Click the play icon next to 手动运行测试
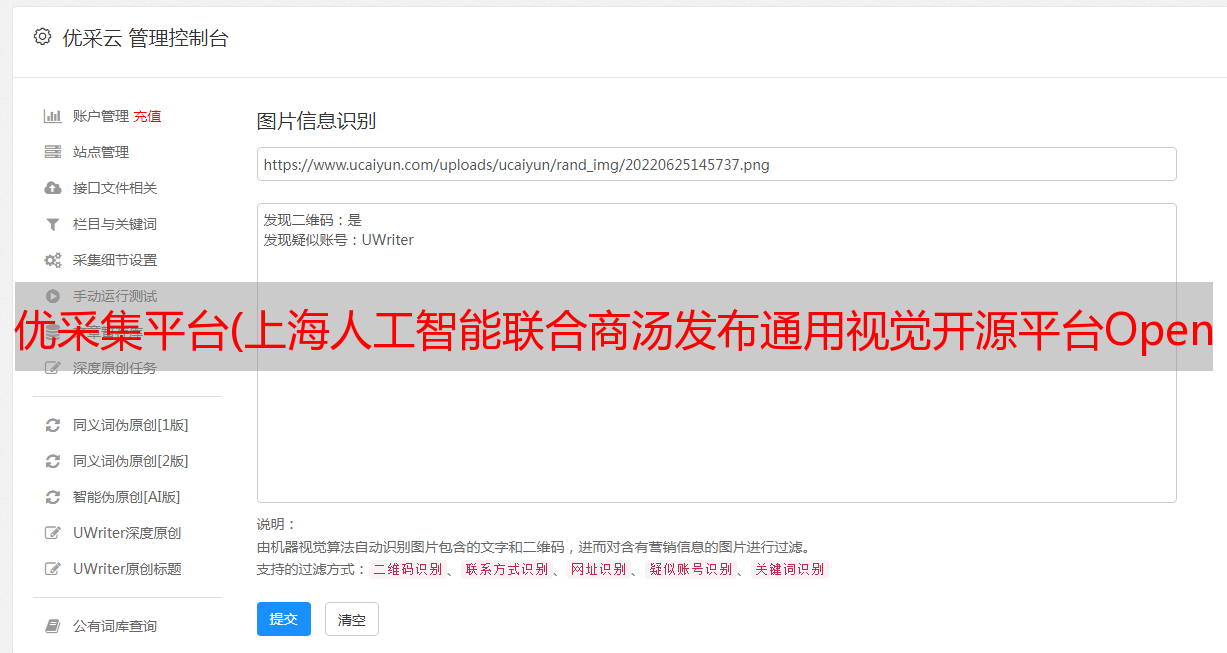Screen dimensions: 1227x653 [53, 296]
